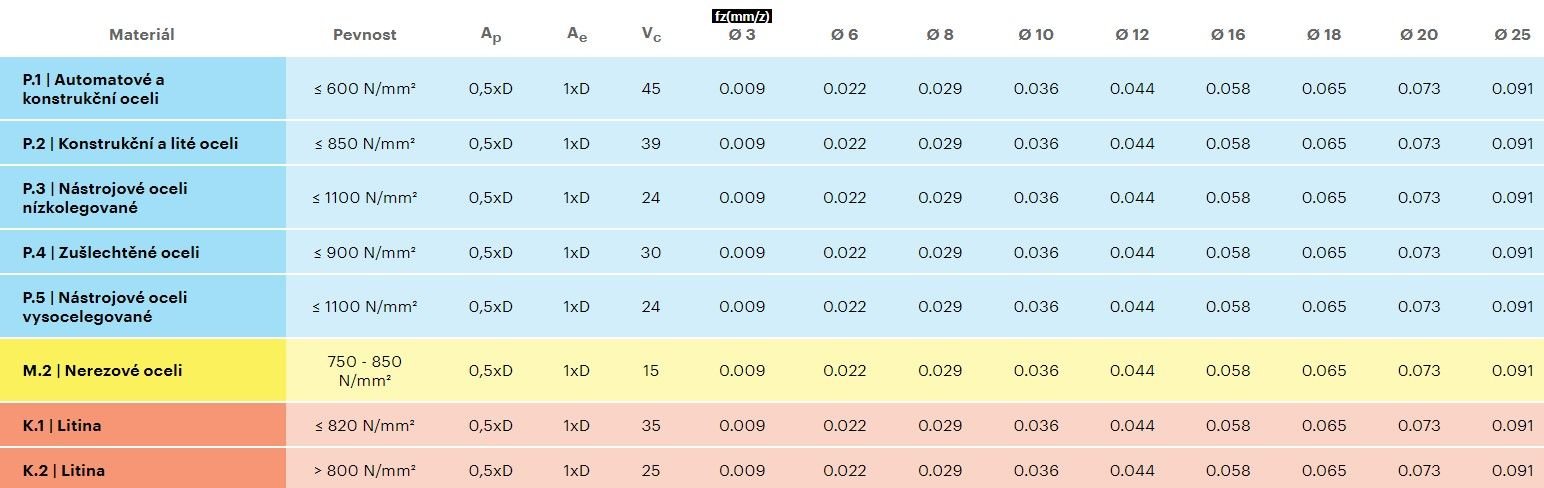The image size is (1544, 488).
Task: Click the 750 - 850 N/mm² strength cell
Action: 364,371
